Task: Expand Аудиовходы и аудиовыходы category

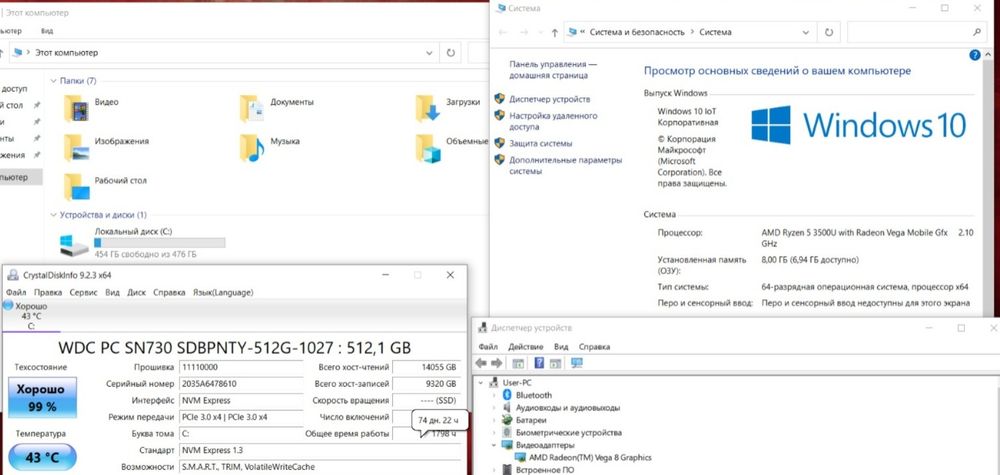Action: (x=493, y=407)
